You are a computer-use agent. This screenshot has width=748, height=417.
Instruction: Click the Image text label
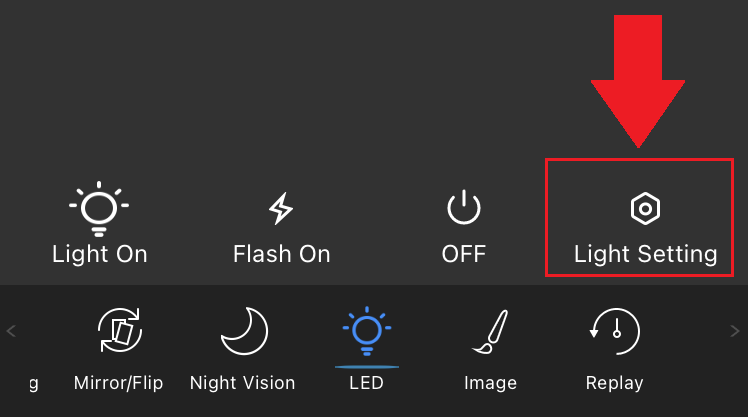(x=490, y=383)
